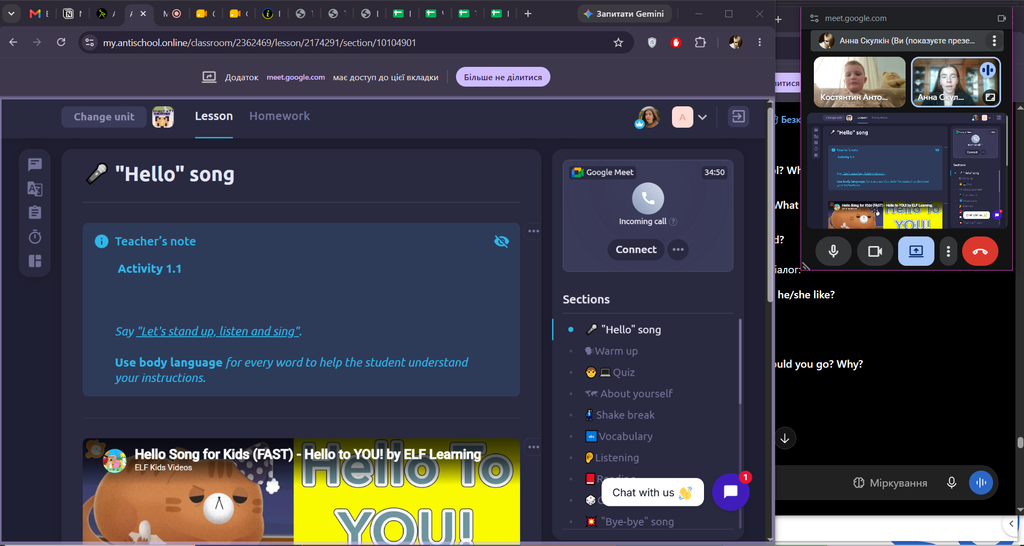Hide the Teacher's note with eye icon
Viewport: 1024px width, 546px height.
coord(501,242)
